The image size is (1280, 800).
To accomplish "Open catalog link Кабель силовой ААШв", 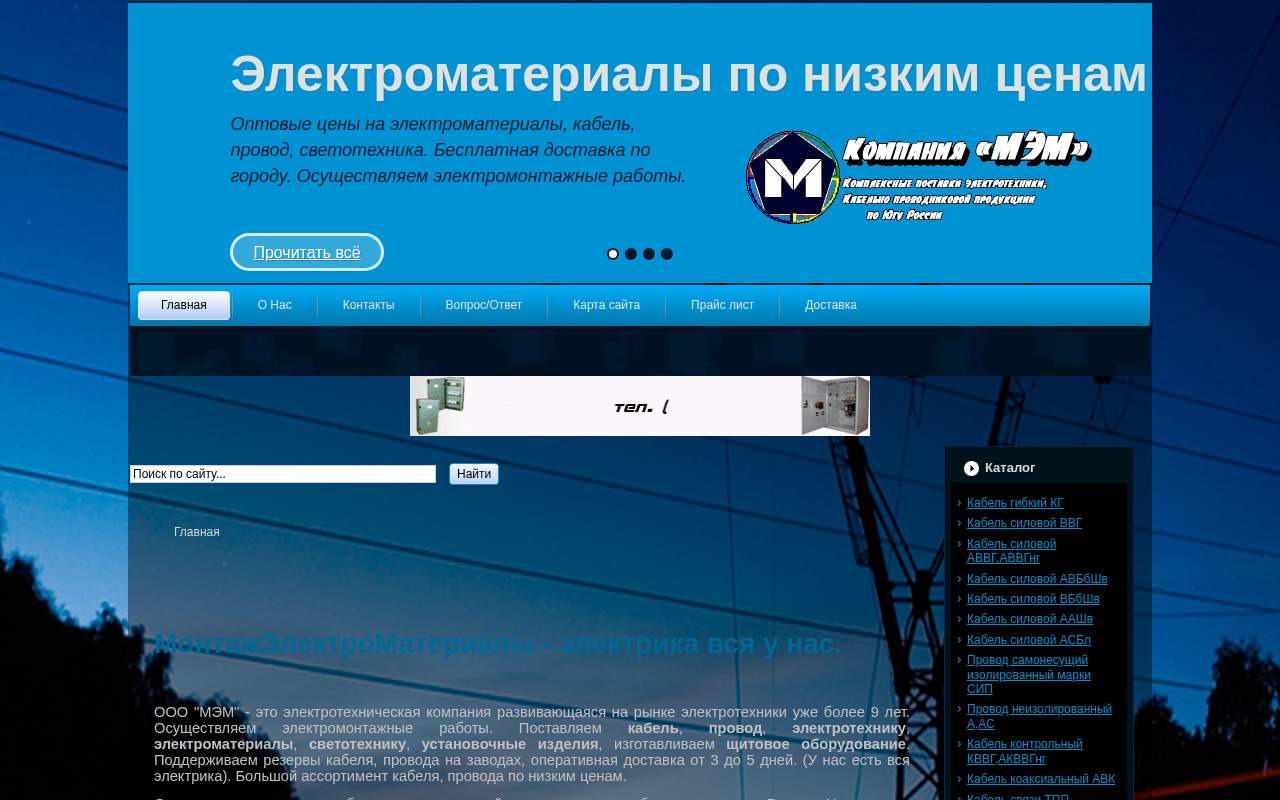I will pyautogui.click(x=1030, y=619).
